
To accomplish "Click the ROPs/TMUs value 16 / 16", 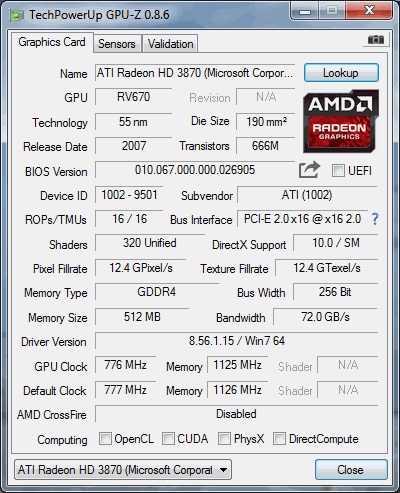I will tap(129, 219).
